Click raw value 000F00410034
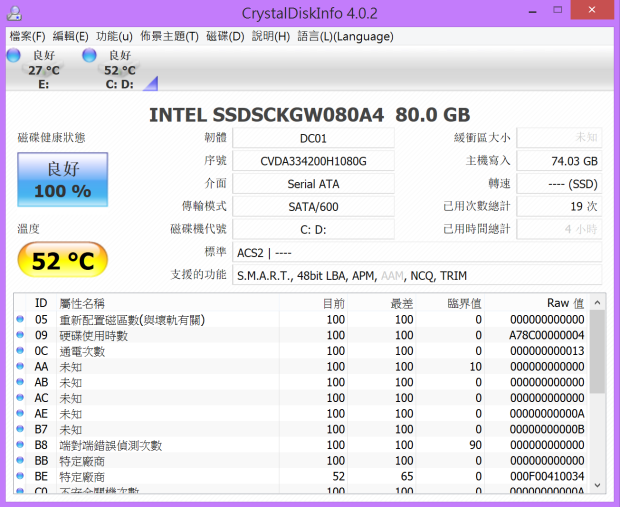620x507 pixels. [x=547, y=476]
